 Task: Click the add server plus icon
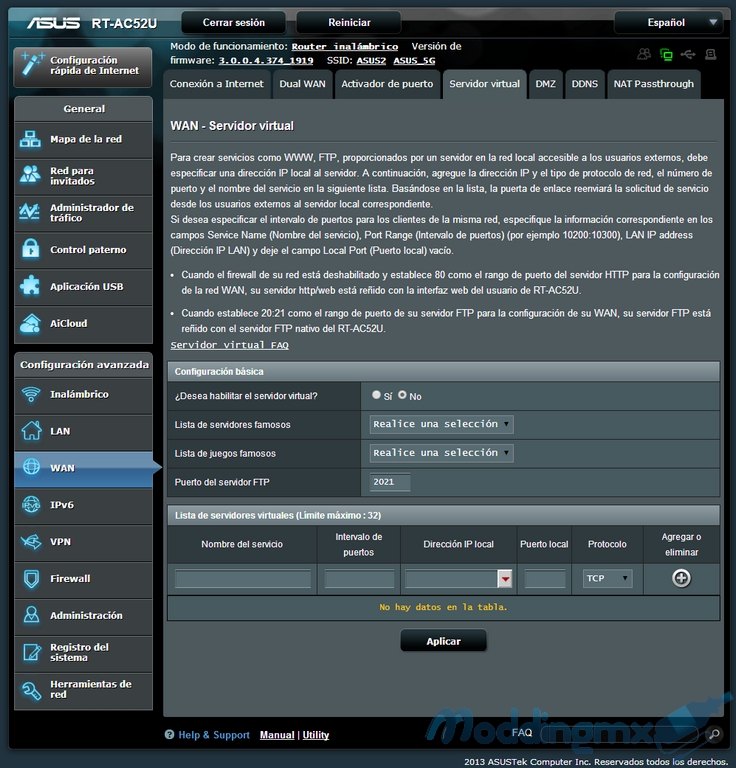pos(681,578)
